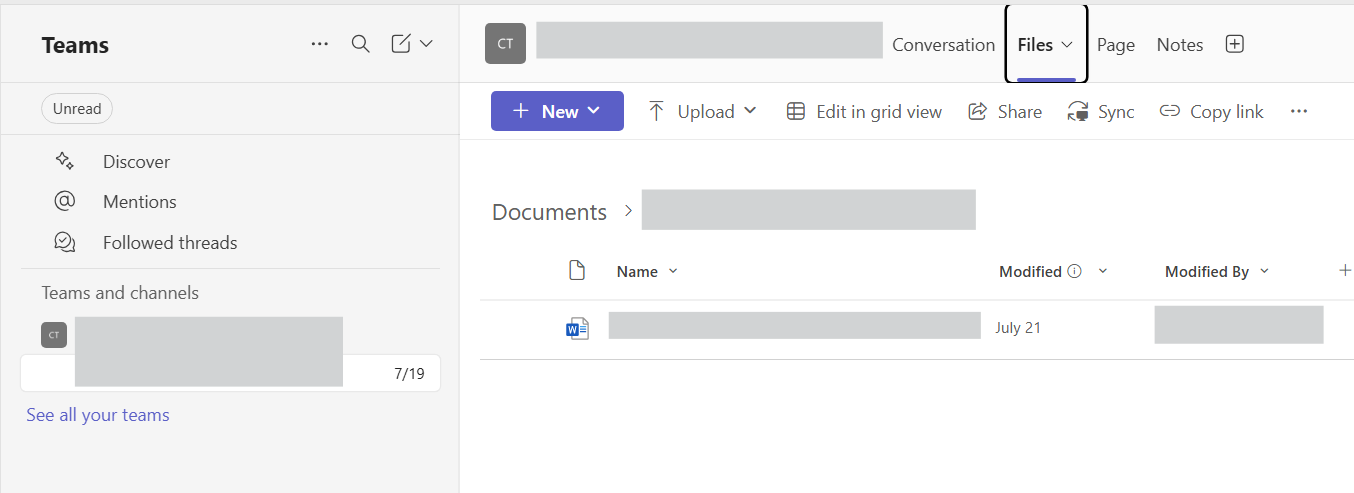The width and height of the screenshot is (1354, 493).
Task: Click the Share toolbar button
Action: [x=1005, y=112]
